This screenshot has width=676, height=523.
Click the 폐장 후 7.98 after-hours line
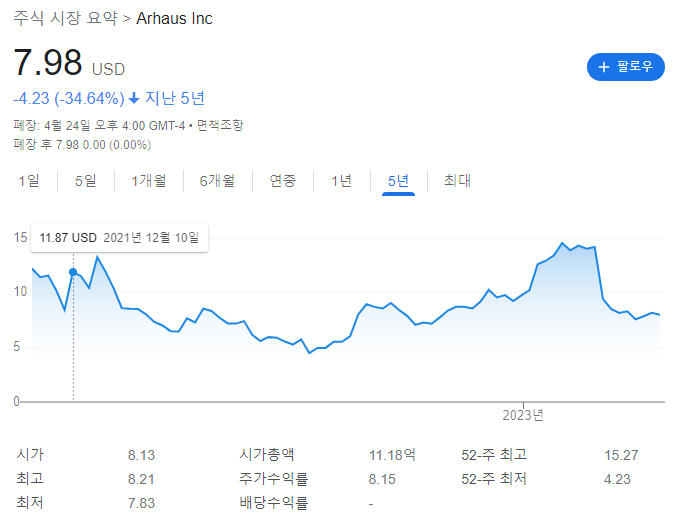[x=82, y=144]
